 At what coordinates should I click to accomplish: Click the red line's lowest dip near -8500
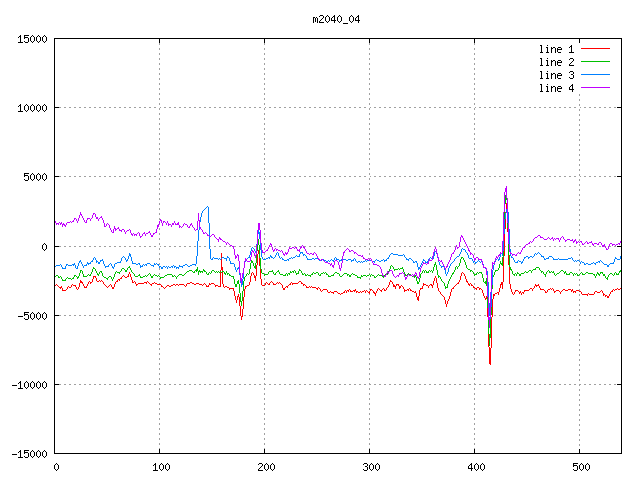tap(490, 362)
